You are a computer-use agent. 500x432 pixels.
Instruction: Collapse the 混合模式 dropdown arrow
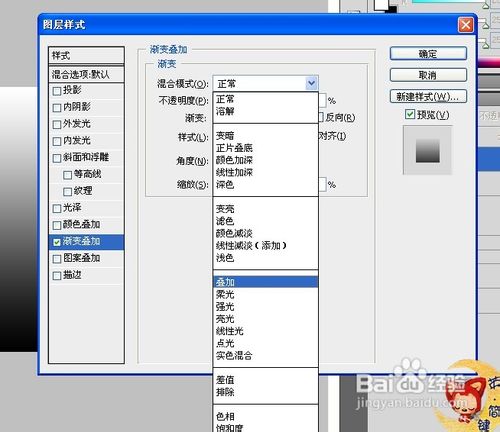coord(311,83)
